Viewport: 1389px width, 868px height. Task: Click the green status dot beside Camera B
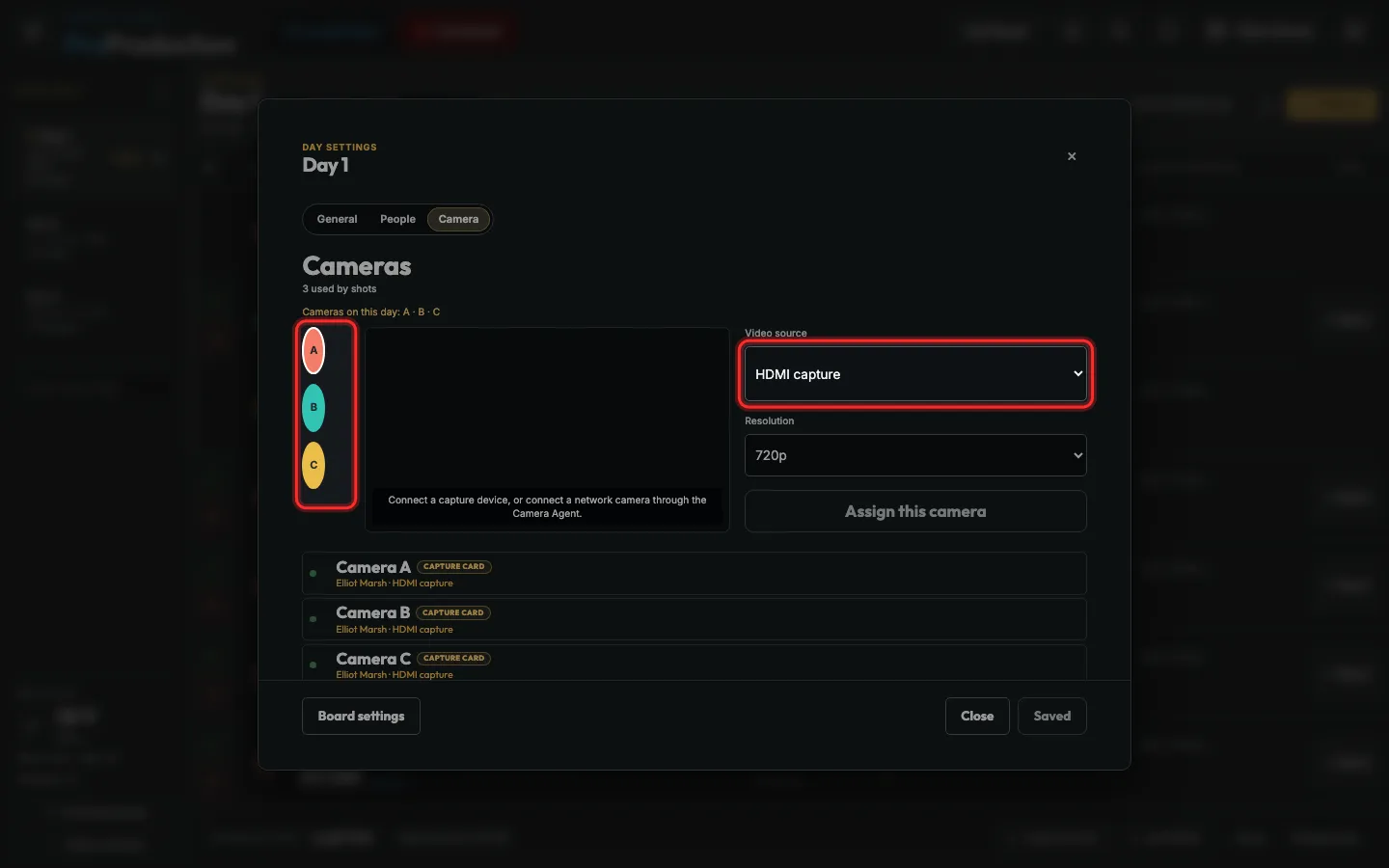[313, 619]
